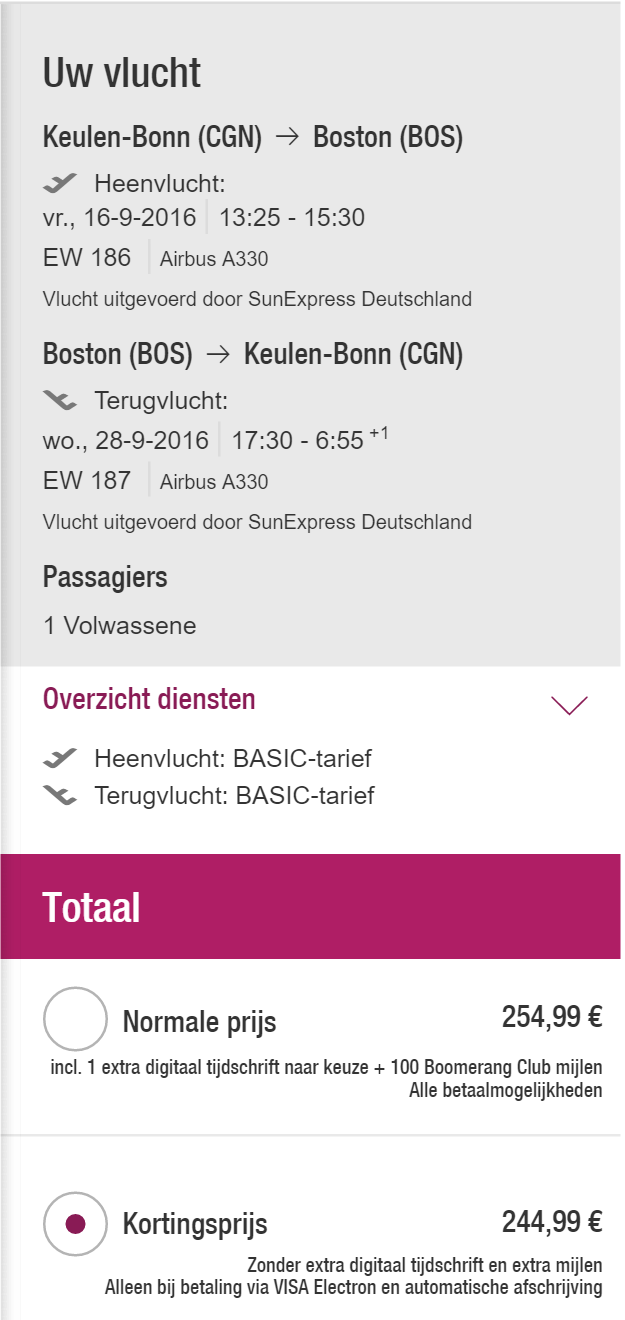625x1320 pixels.
Task: Click flight number EW 186
Action: [87, 258]
